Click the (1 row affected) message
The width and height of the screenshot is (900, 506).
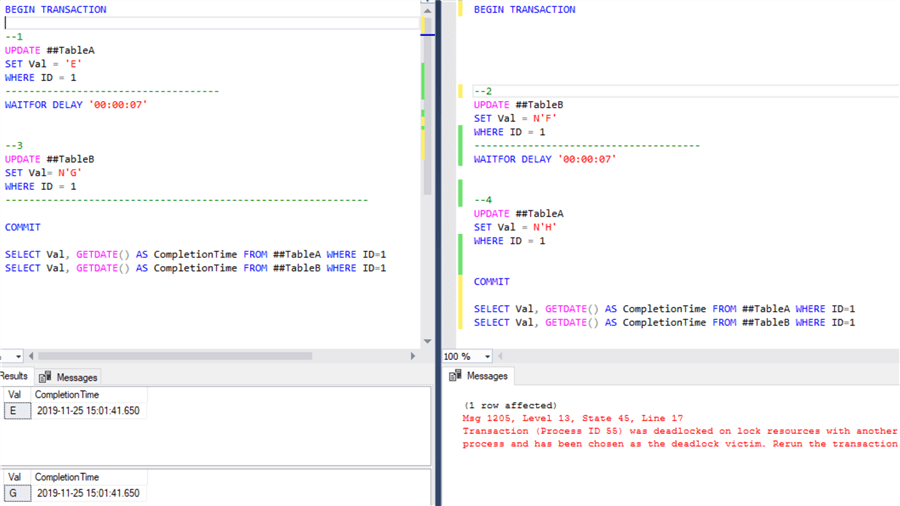pyautogui.click(x=510, y=406)
